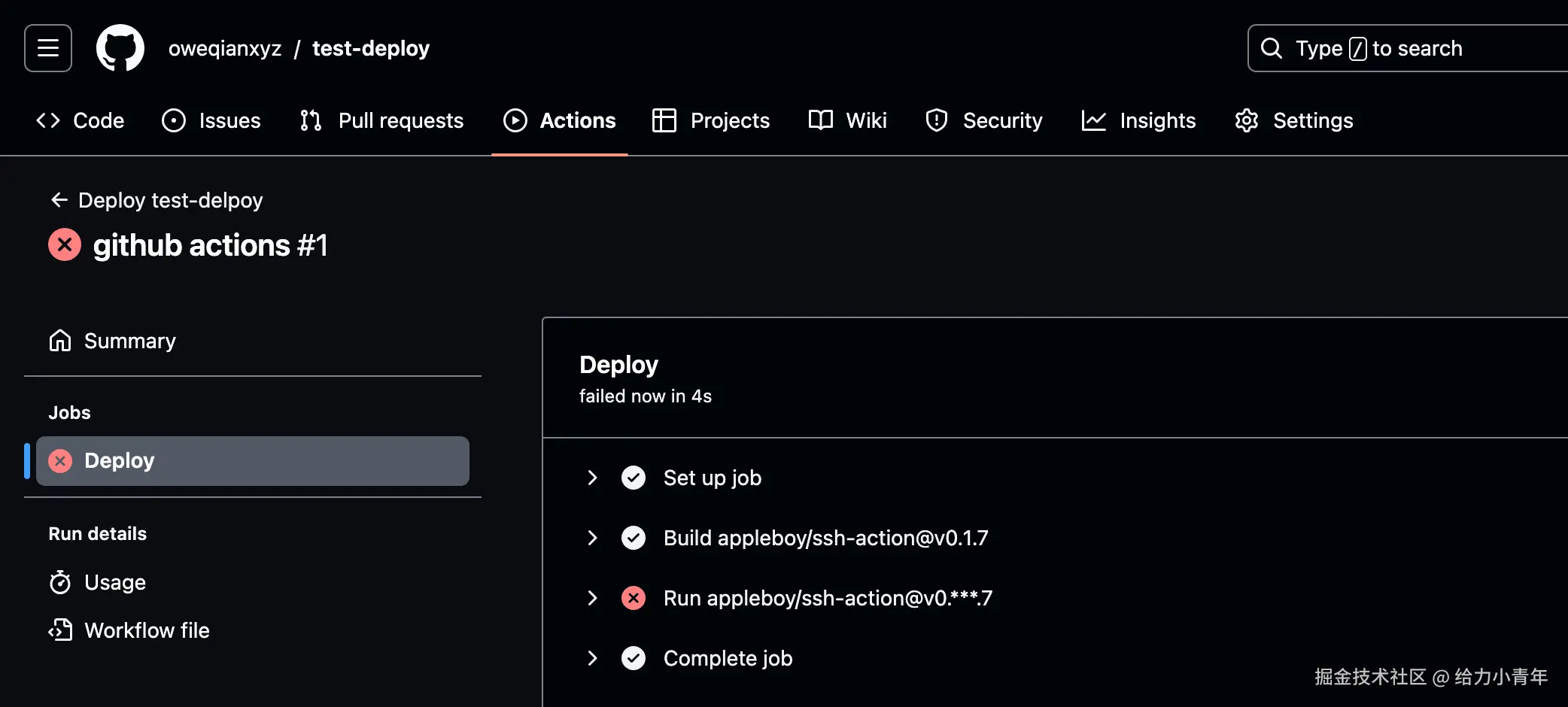The height and width of the screenshot is (707, 1568).
Task: Expand the Set up job step
Action: 592,478
